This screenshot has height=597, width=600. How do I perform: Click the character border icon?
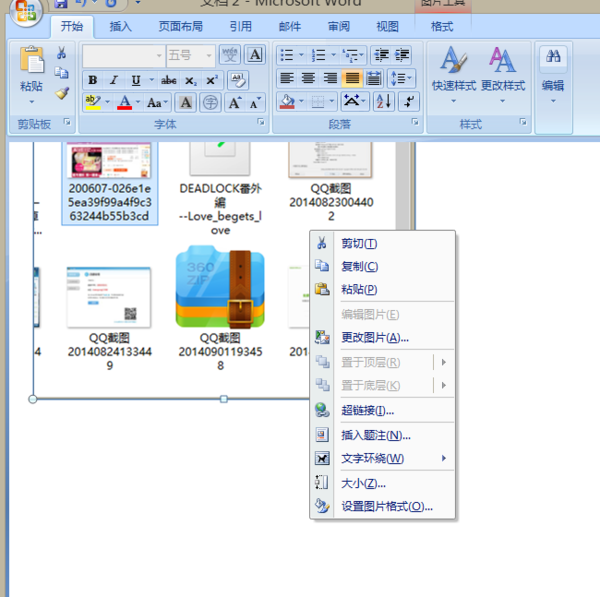[255, 55]
